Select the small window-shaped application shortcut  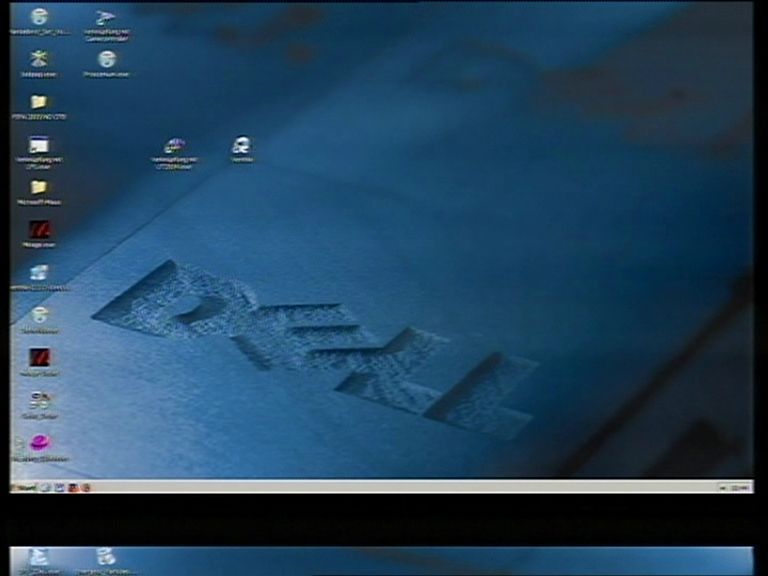point(39,145)
